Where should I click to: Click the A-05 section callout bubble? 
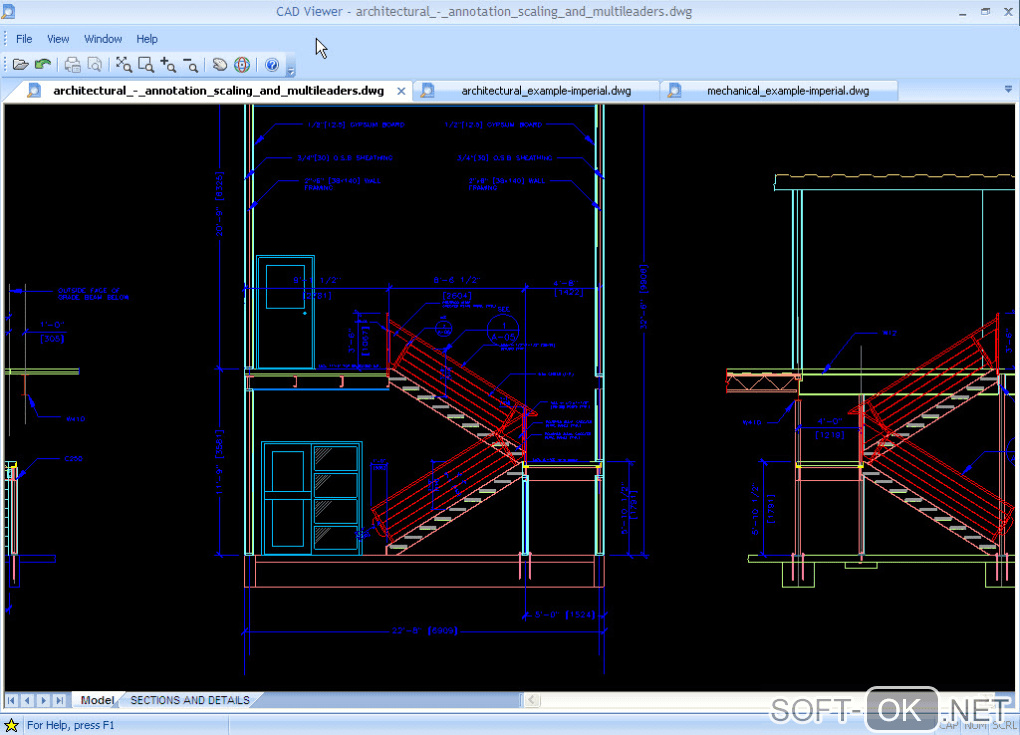pyautogui.click(x=503, y=330)
